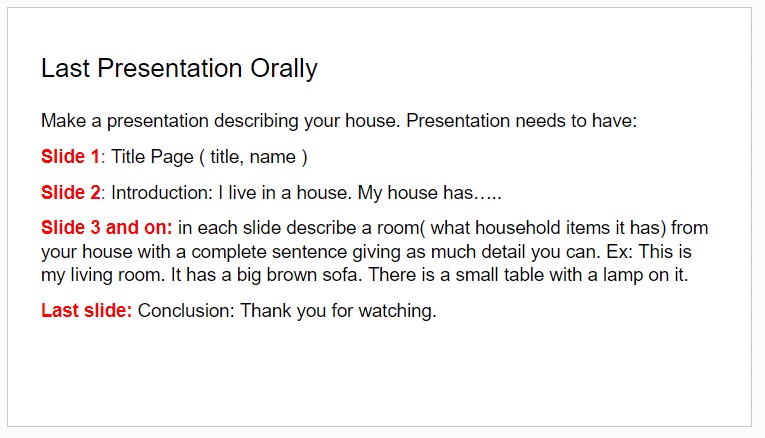Click the red "Slide 1" label
Viewport: 765px width, 438px height.
pyautogui.click(x=70, y=157)
